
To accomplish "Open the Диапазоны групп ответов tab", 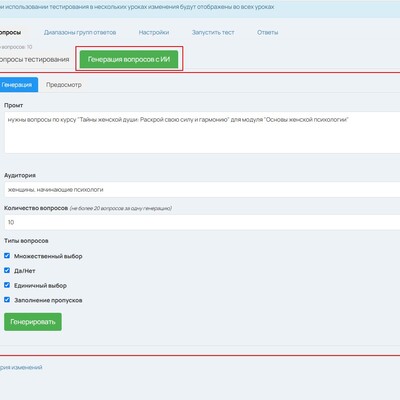I will click(80, 32).
